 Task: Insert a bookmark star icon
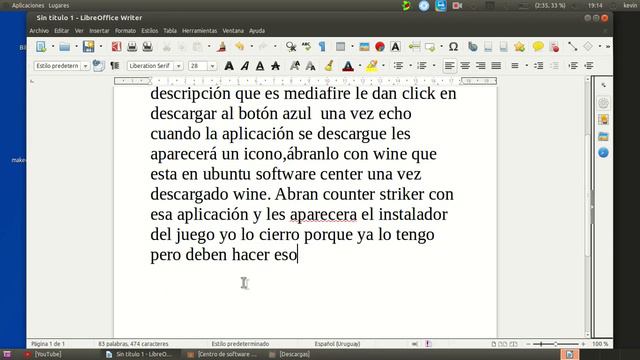coord(519,47)
